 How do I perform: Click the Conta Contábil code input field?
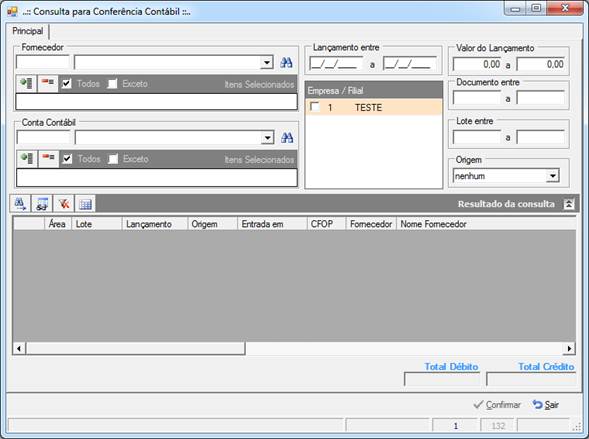[x=44, y=138]
